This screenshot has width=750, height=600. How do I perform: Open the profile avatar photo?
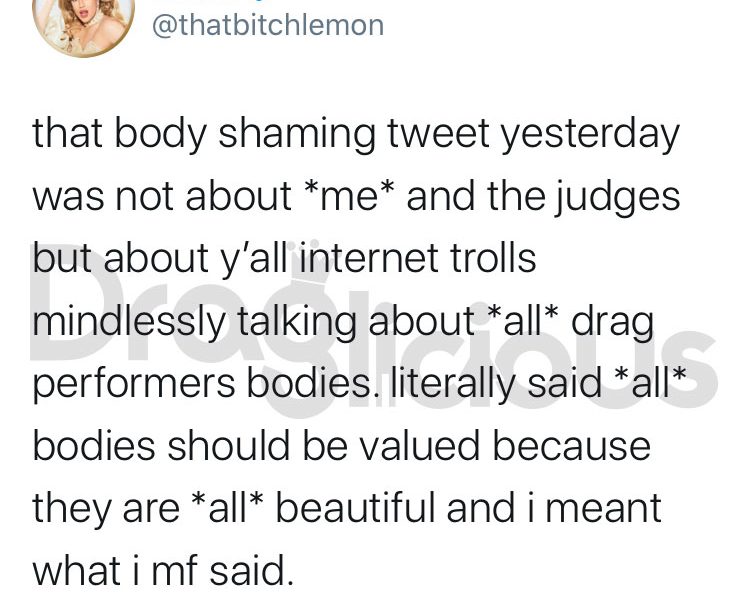(x=84, y=24)
